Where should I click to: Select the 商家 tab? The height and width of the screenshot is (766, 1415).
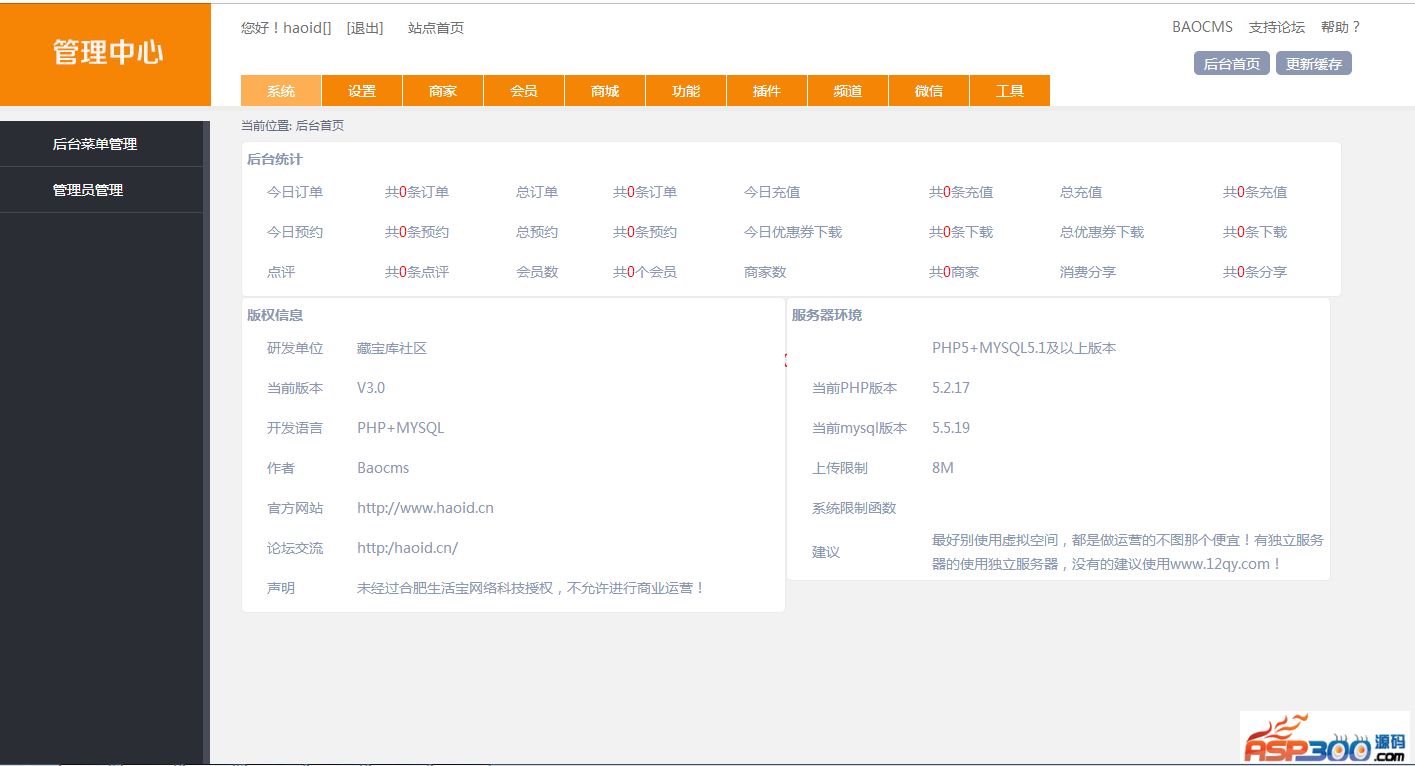[443, 91]
